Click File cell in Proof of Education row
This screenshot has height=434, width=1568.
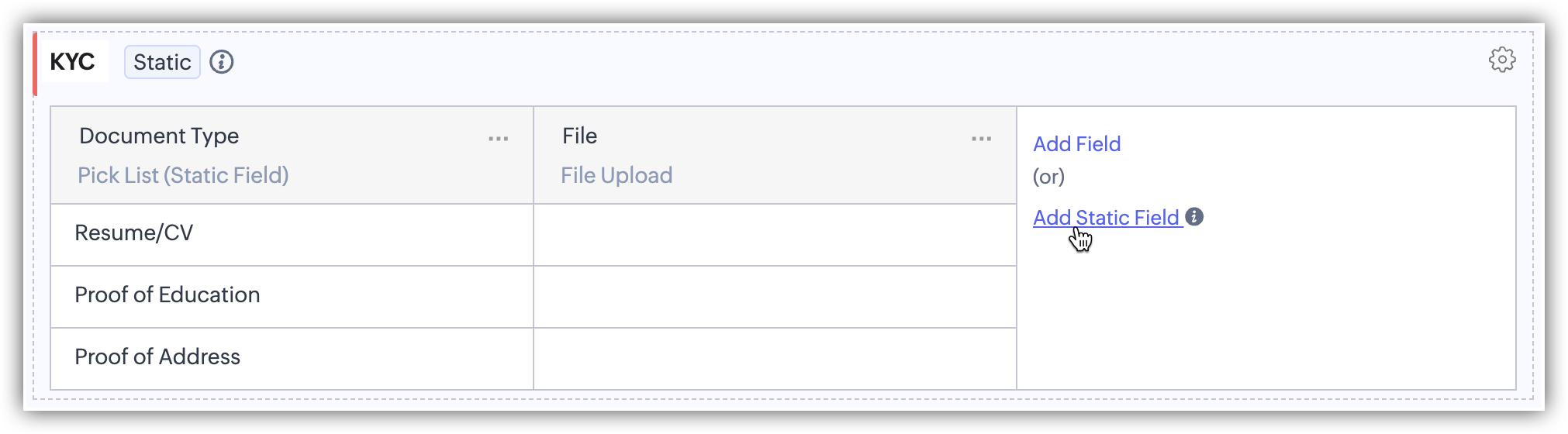tap(774, 297)
